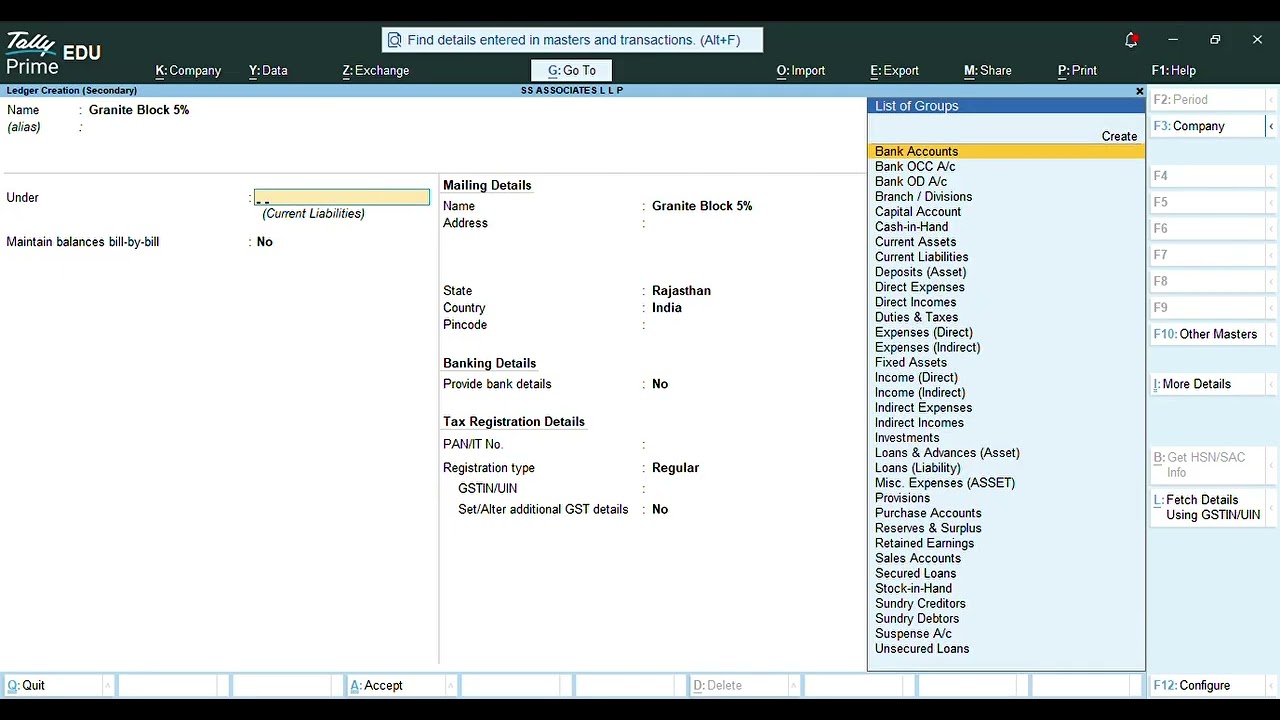
Task: Select Expenses (Indirect) group
Action: pyautogui.click(x=1006, y=347)
